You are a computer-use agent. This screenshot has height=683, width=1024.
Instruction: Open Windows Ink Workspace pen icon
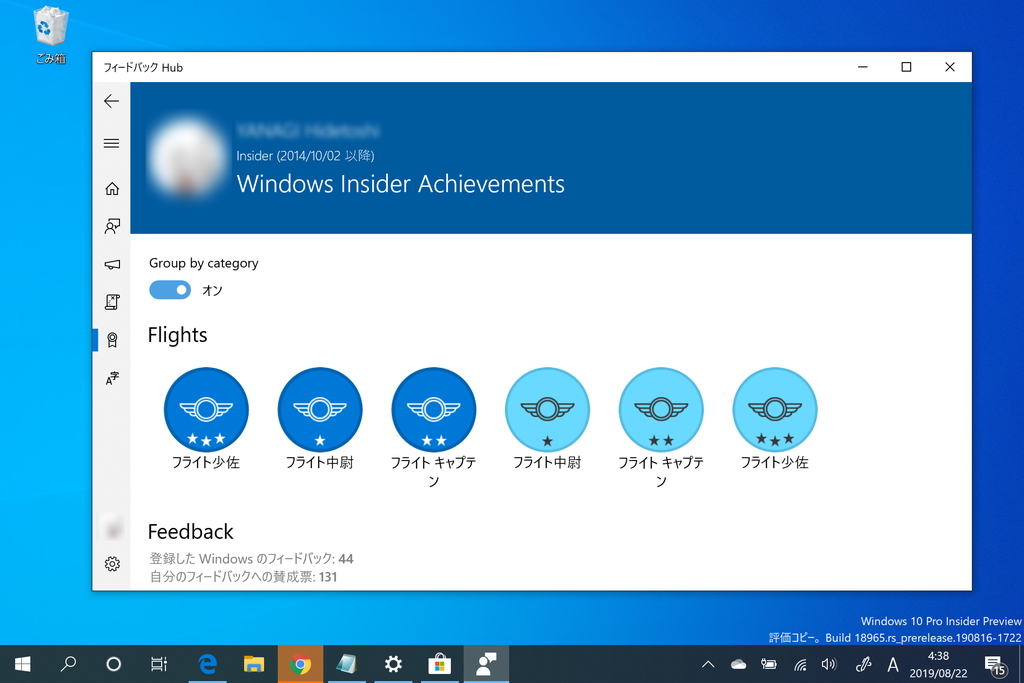click(862, 664)
